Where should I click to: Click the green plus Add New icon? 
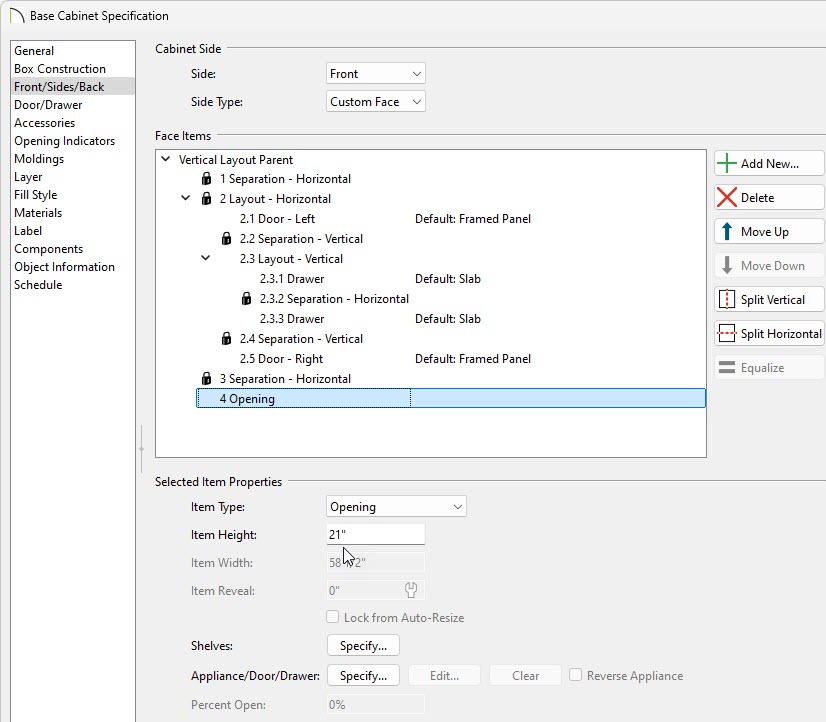pos(727,163)
